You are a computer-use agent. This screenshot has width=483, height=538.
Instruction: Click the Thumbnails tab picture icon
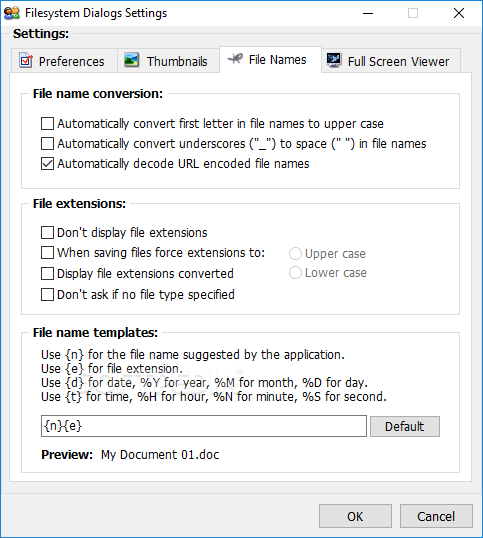coord(131,60)
